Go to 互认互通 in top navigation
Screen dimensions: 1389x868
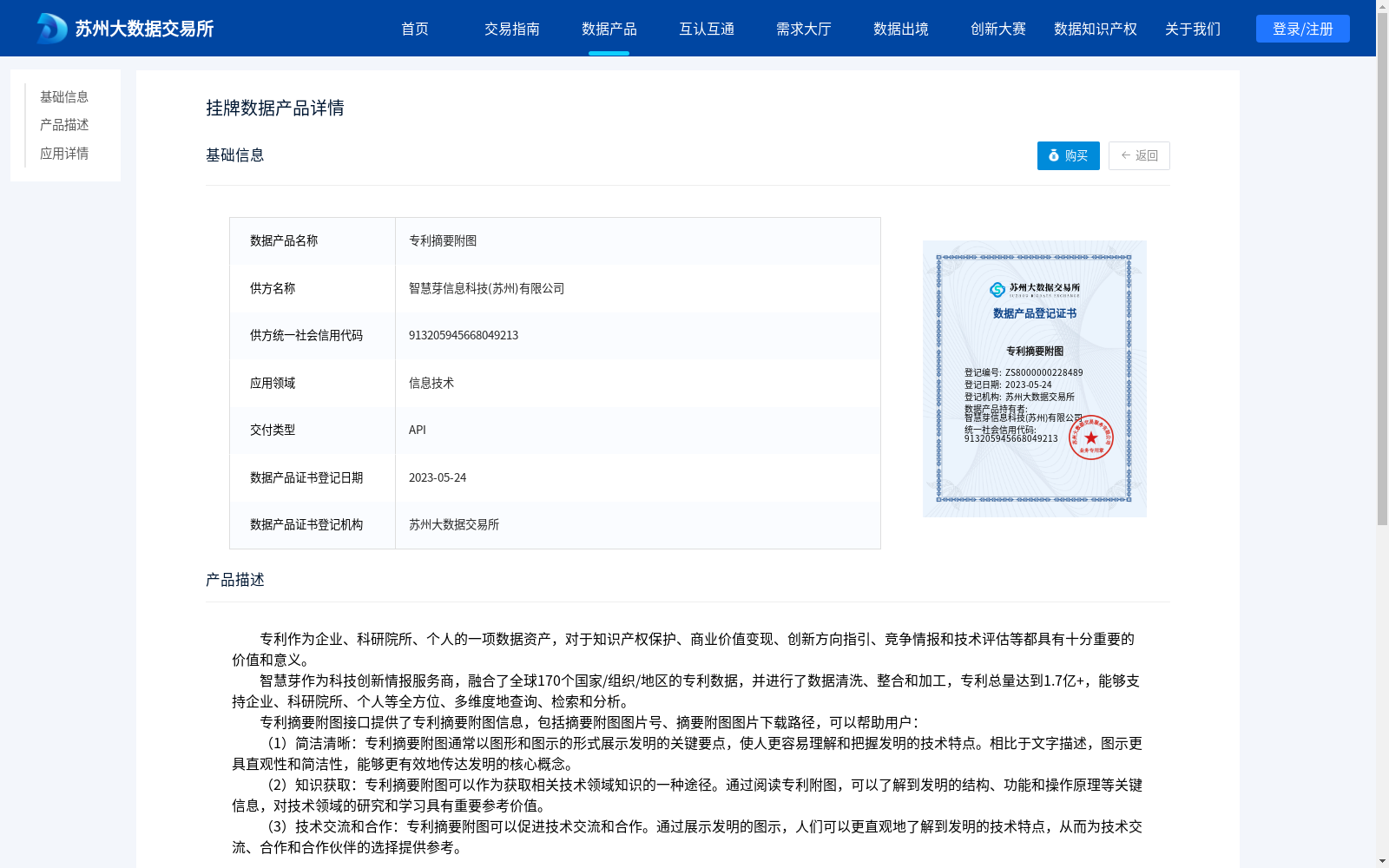click(x=707, y=29)
